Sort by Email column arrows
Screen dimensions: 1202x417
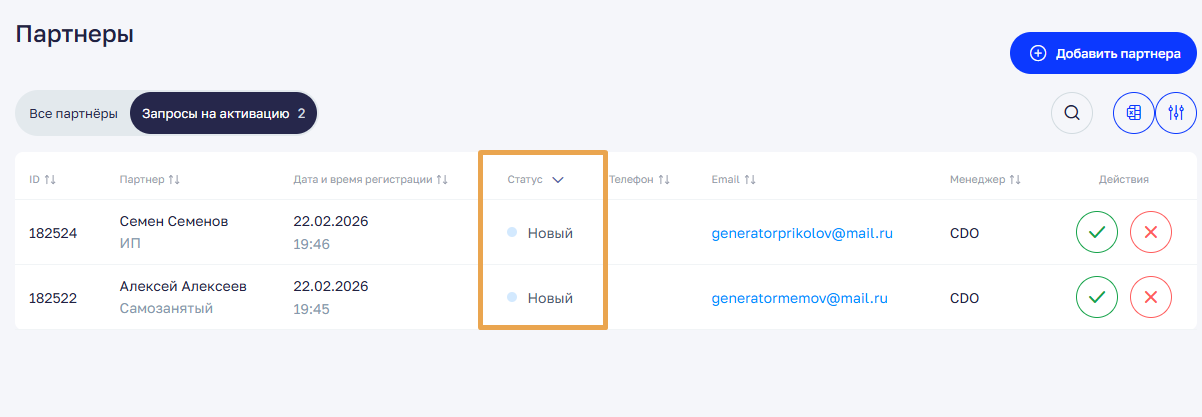coord(750,180)
